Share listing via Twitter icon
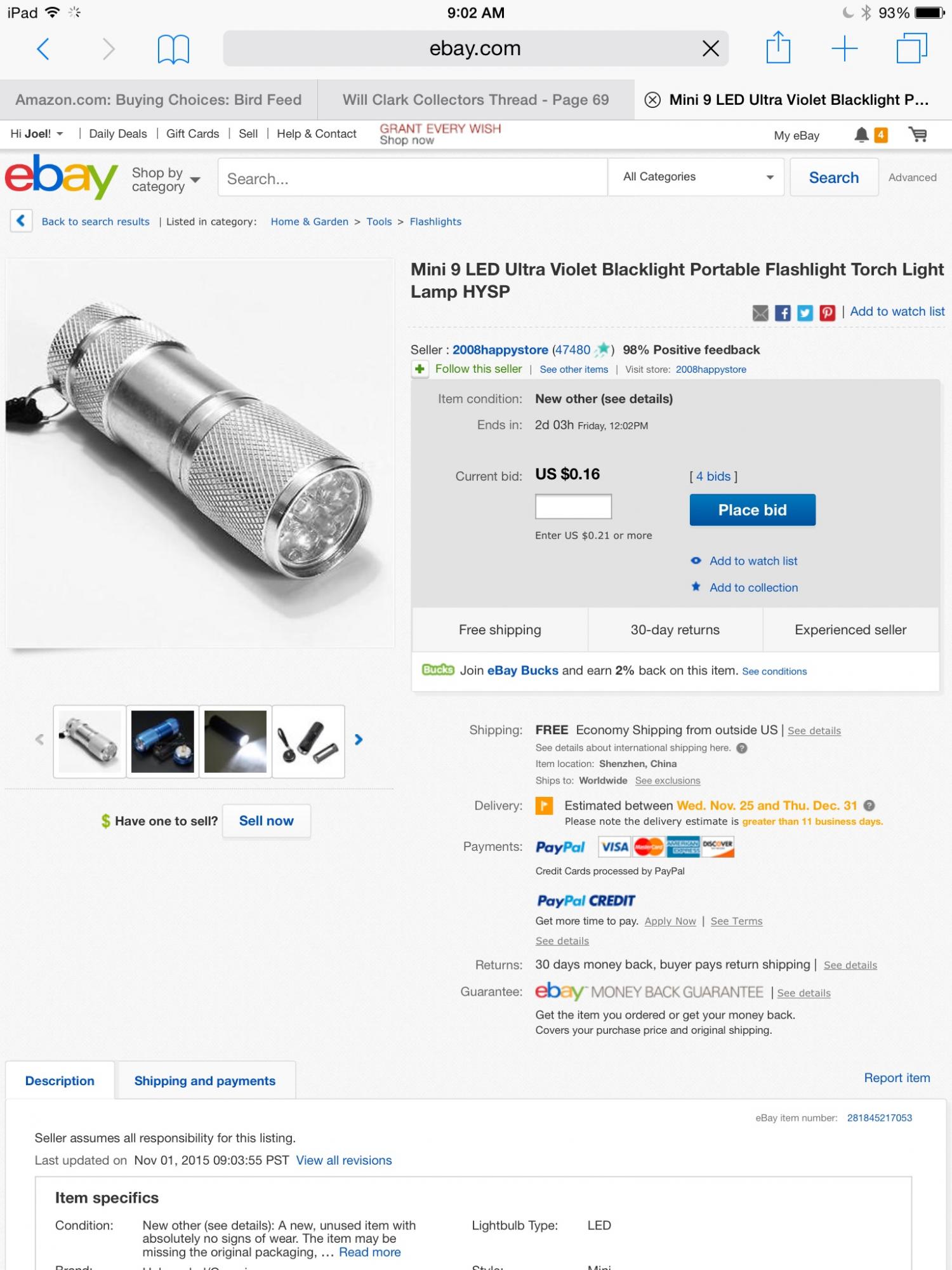Image resolution: width=952 pixels, height=1270 pixels. click(805, 312)
